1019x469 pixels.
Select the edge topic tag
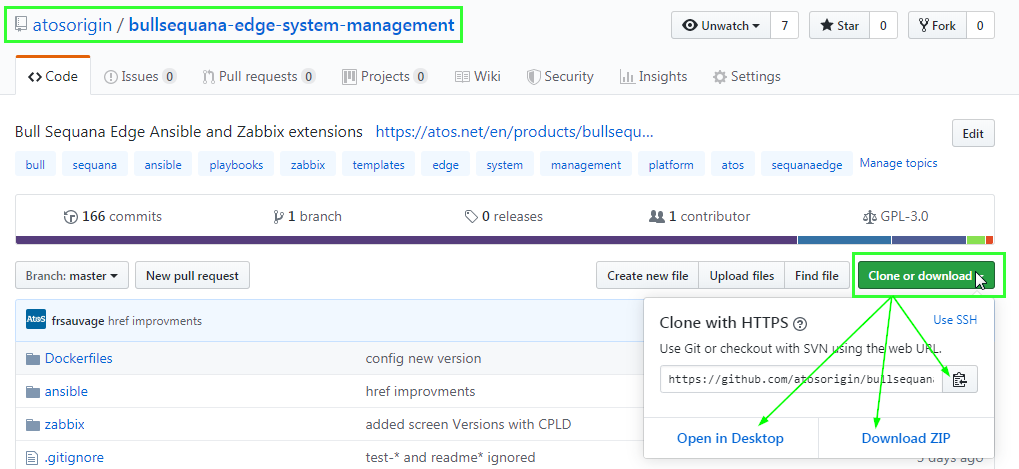pyautogui.click(x=446, y=164)
